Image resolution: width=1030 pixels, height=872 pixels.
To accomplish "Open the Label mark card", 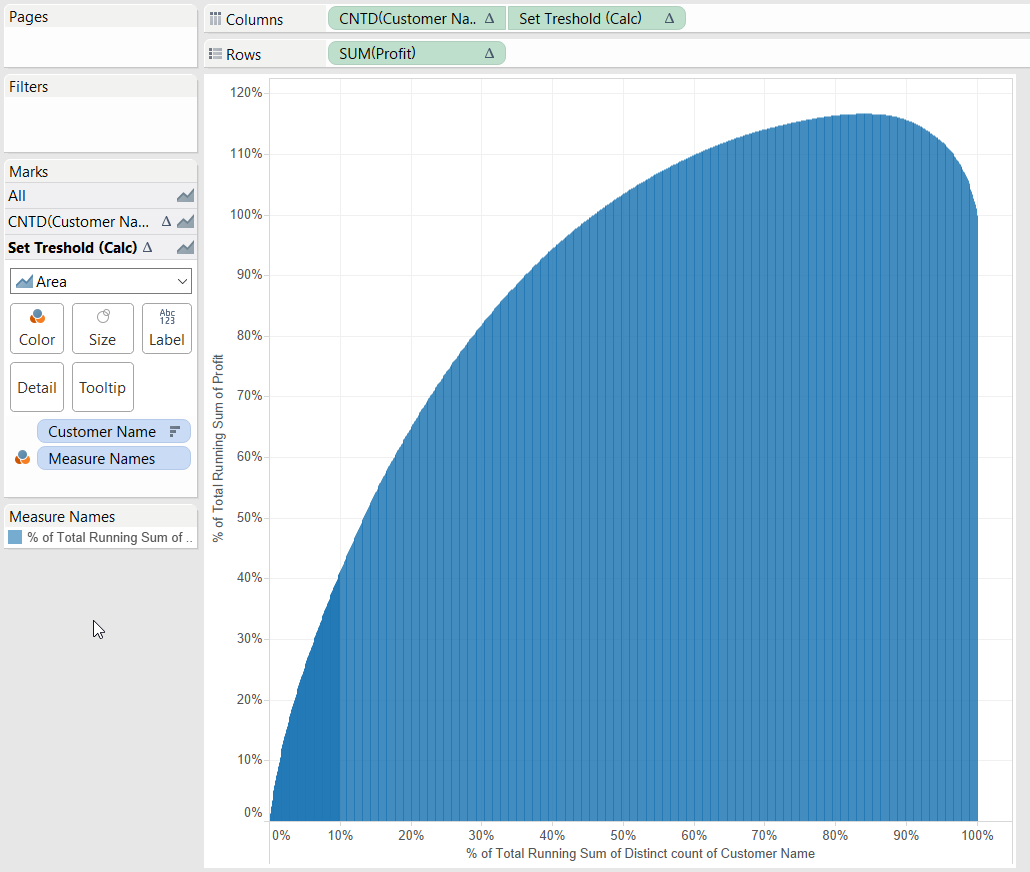I will [x=167, y=329].
